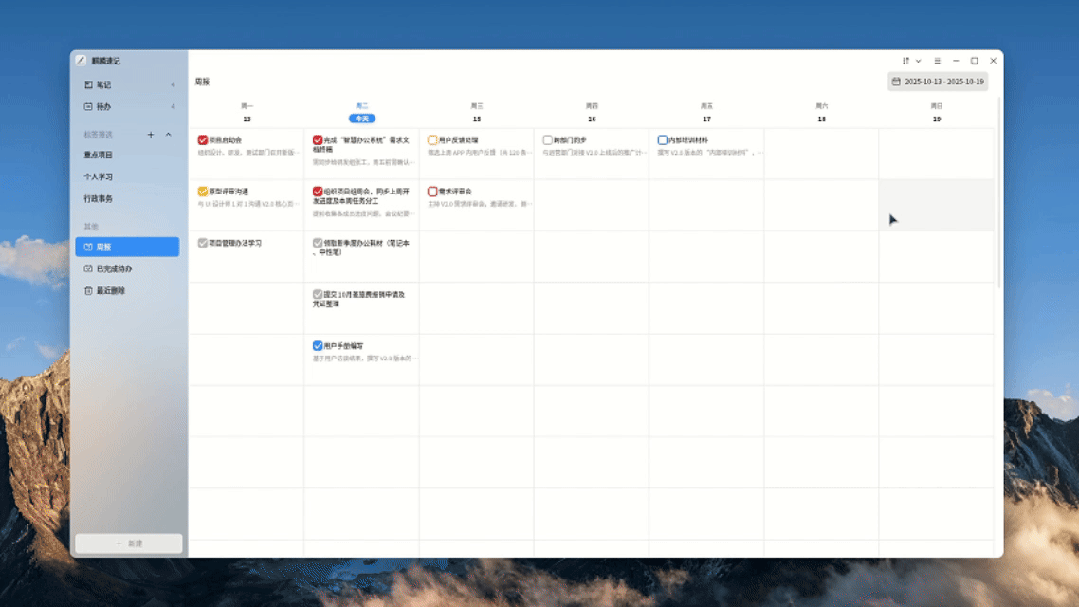The width and height of the screenshot is (1079, 607).
Task: Open 已完成待办 via its sidebar icon
Action: click(88, 269)
